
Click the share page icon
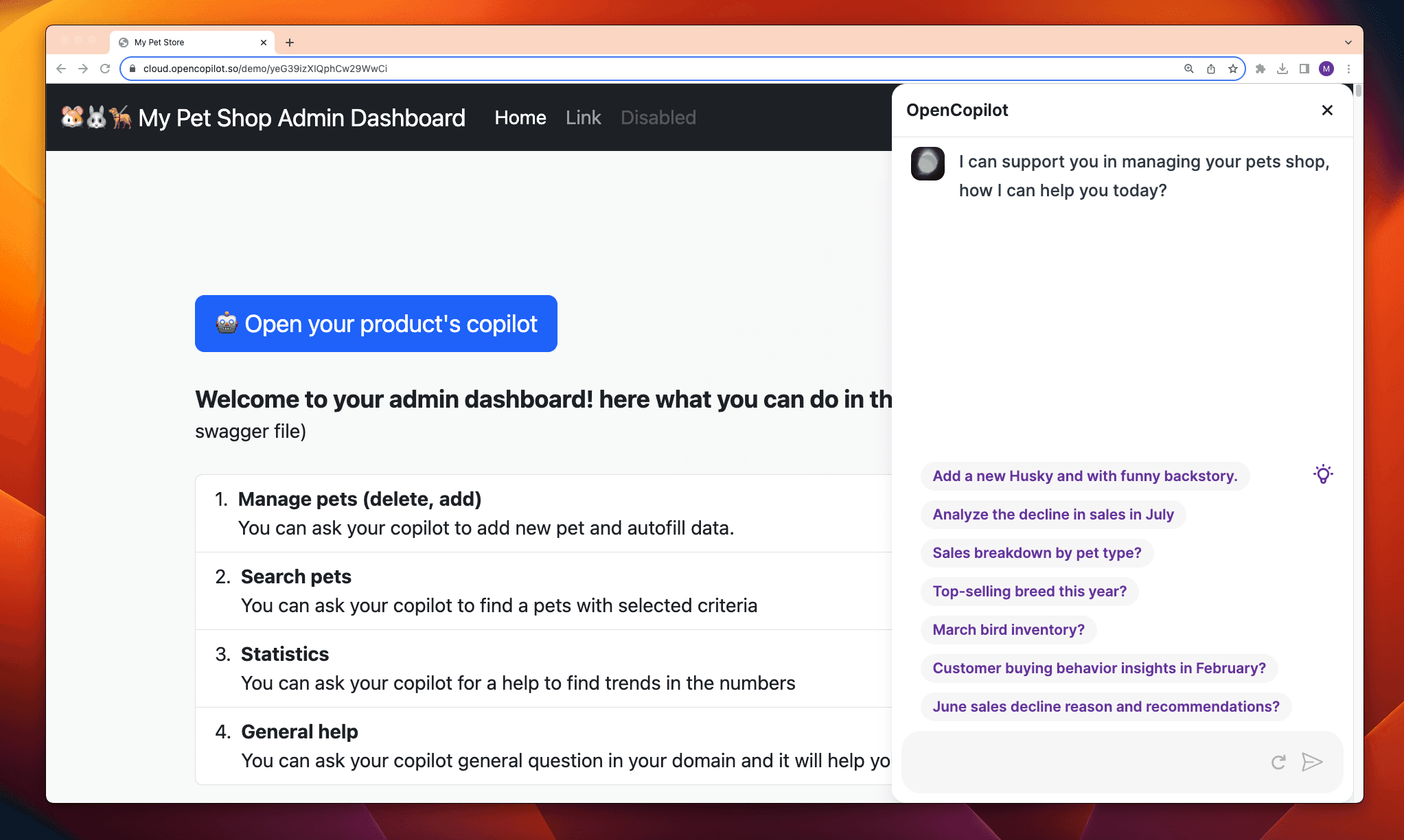(1211, 69)
